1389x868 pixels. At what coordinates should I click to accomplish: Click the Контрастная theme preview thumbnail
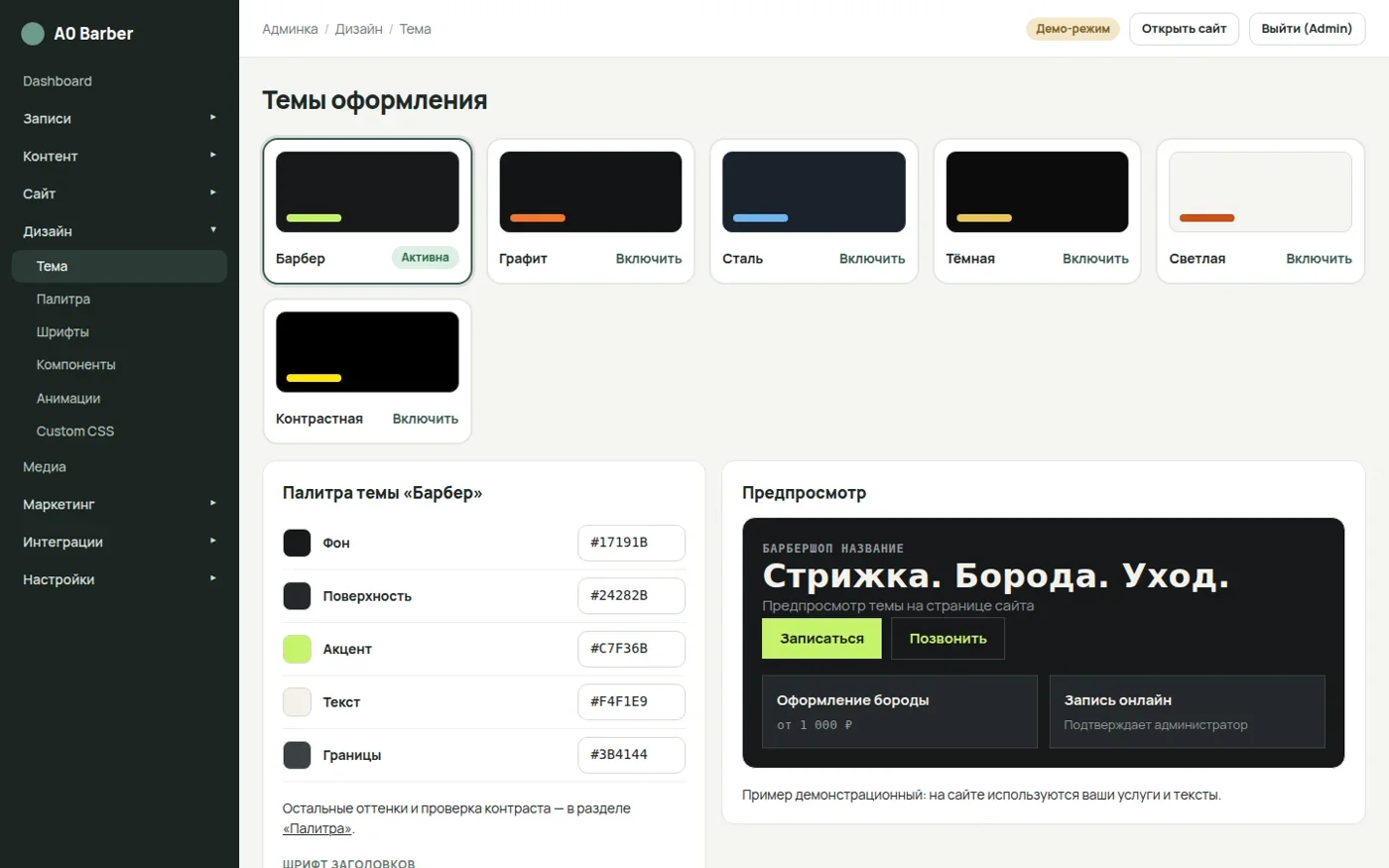point(367,352)
